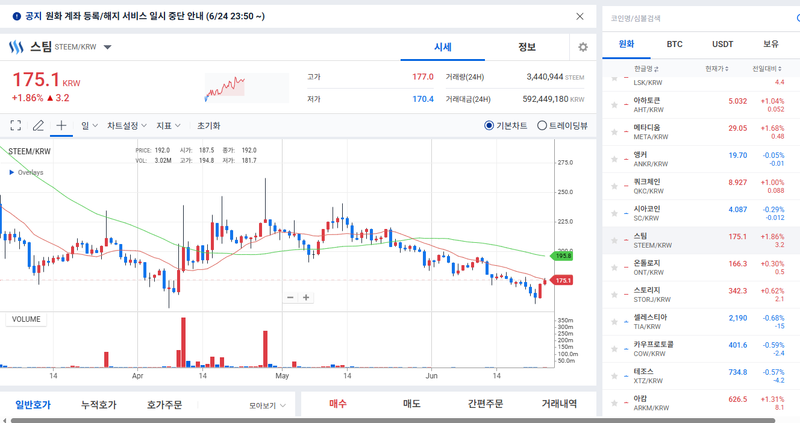Switch to 시세 tab
The height and width of the screenshot is (423, 800).
(x=442, y=47)
